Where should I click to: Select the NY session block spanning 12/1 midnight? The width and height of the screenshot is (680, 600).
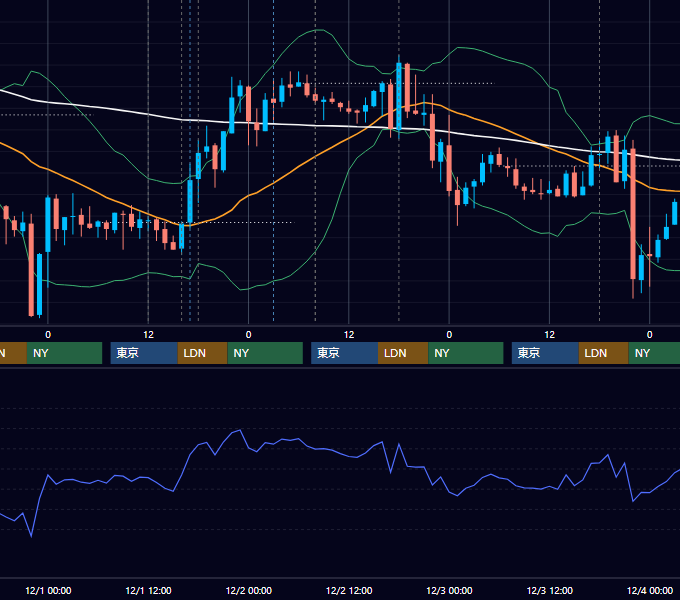tap(64, 353)
